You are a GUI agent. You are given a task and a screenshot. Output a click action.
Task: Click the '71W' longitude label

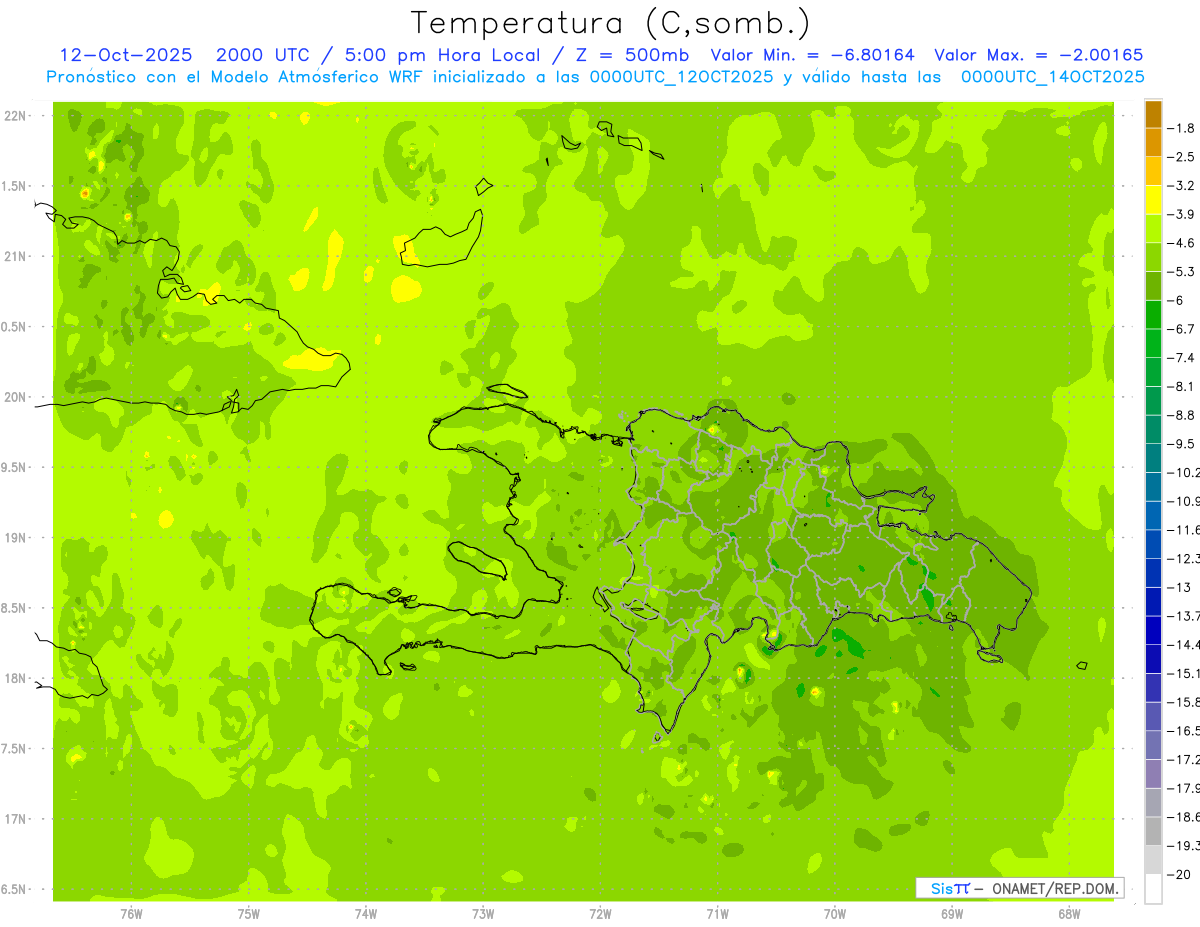tap(717, 913)
